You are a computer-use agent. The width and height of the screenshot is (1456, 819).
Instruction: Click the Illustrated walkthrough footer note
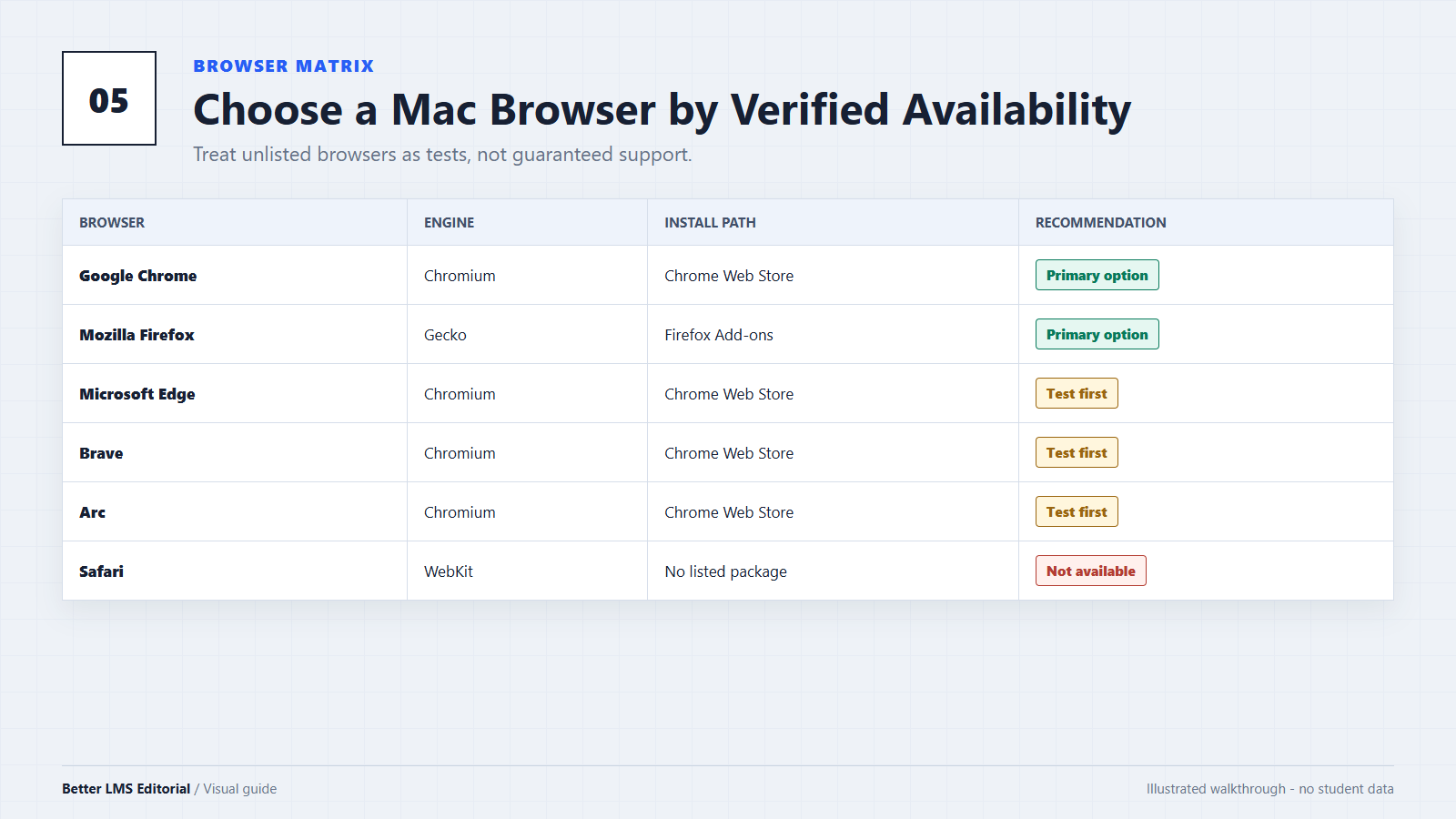[x=1270, y=789]
